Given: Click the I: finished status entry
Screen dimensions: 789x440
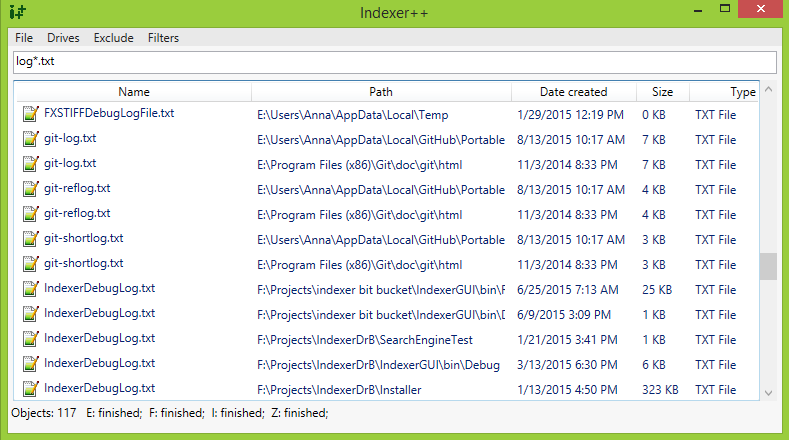Looking at the screenshot, I should point(238,413).
